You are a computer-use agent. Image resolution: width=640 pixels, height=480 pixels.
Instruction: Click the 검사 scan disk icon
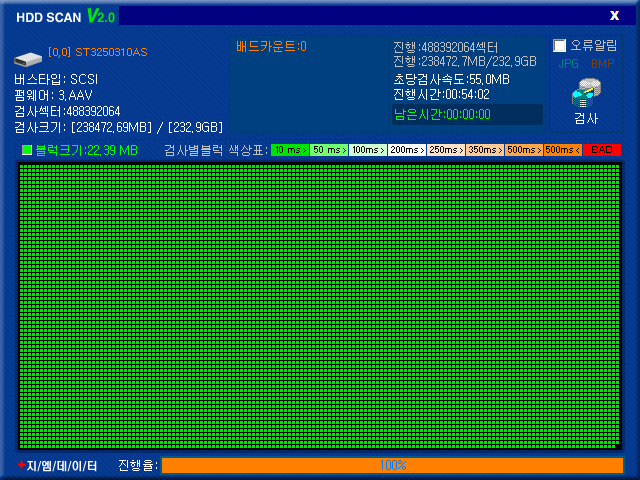click(587, 93)
